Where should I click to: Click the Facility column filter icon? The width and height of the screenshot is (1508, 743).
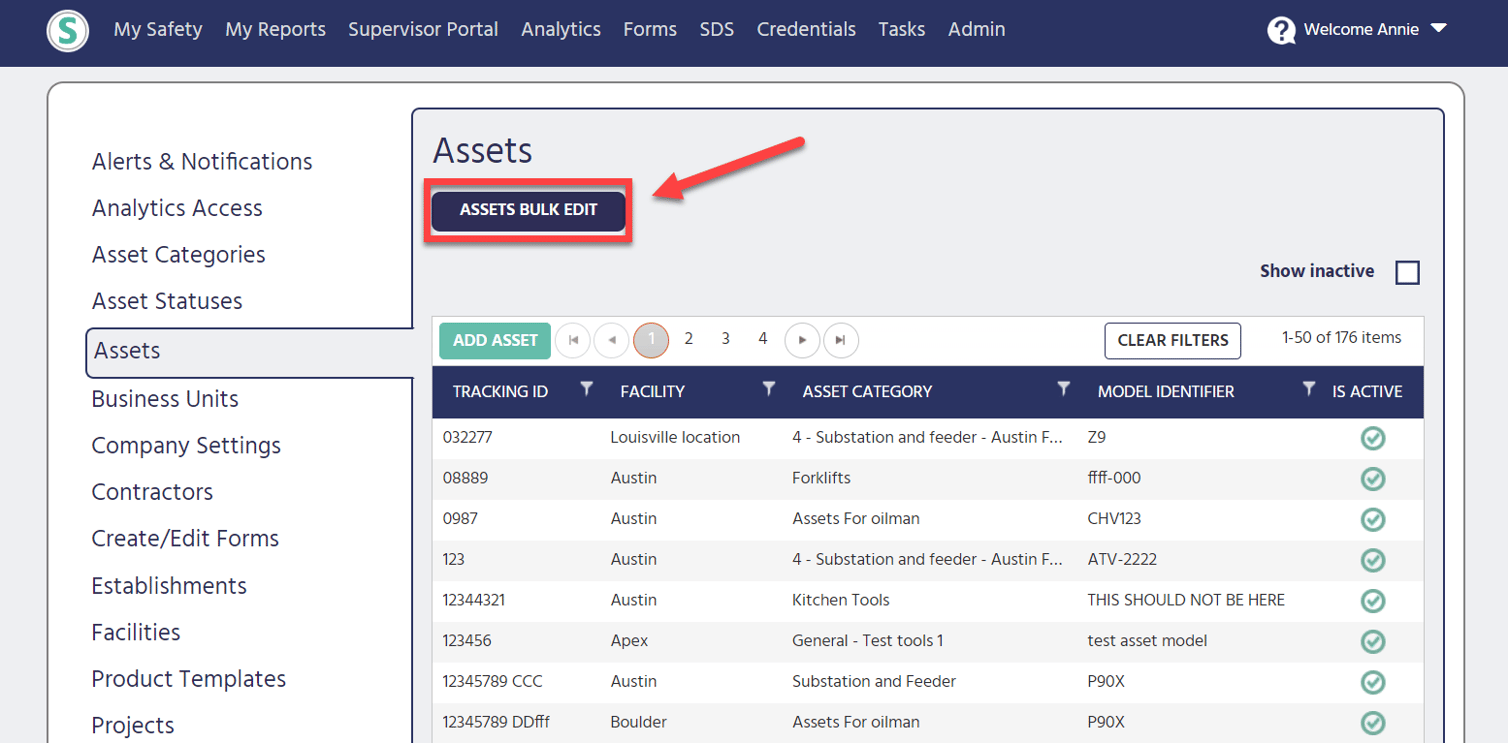click(x=768, y=389)
